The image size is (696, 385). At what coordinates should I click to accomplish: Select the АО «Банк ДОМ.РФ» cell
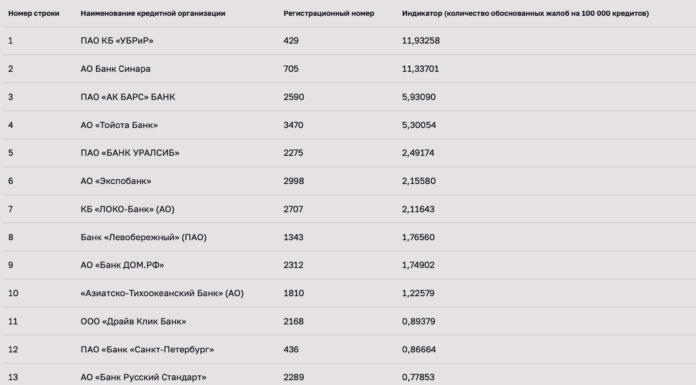tap(122, 265)
